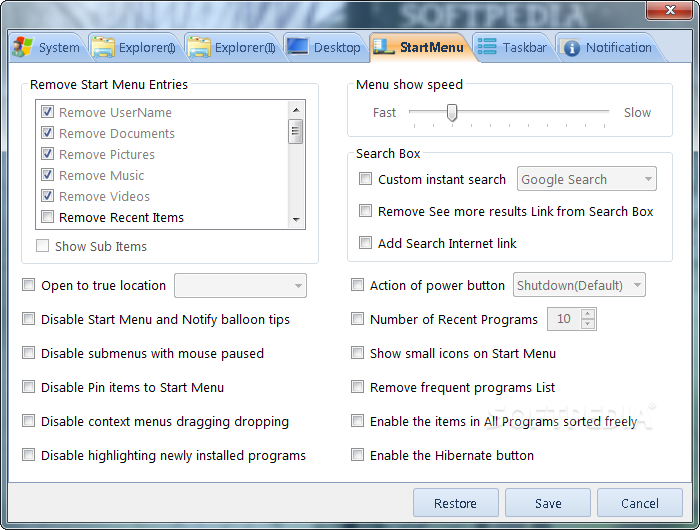Enable Number of Recent Programs option
The image size is (700, 530).
[357, 319]
